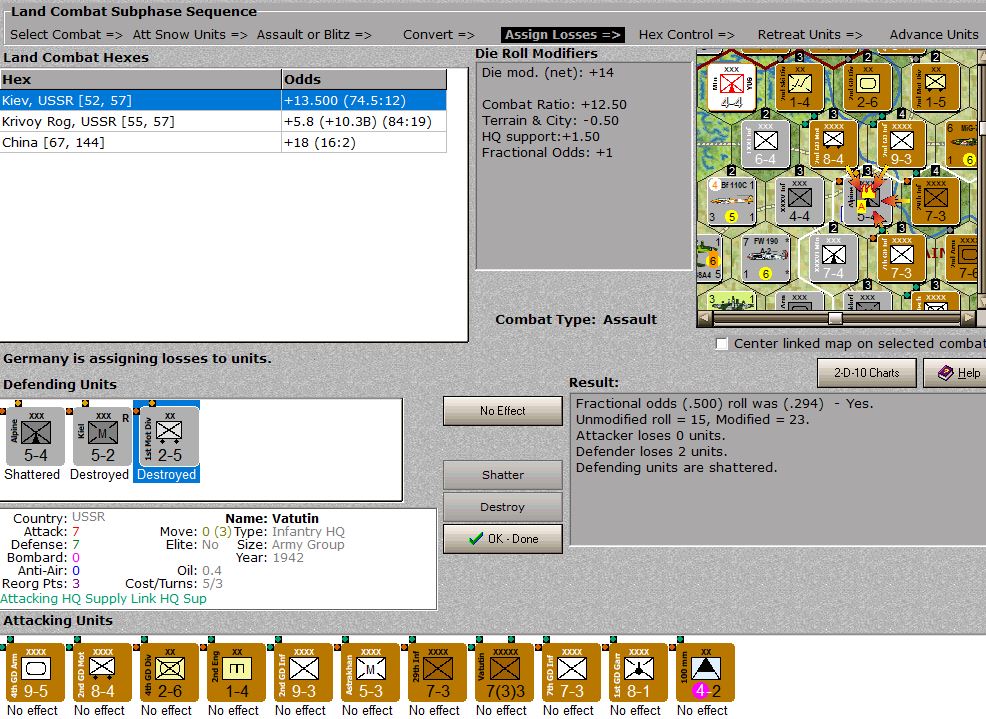Image resolution: width=986 pixels, height=719 pixels.
Task: Select the 2nd GD Inf 9-3 attacking unit
Action: (x=304, y=671)
